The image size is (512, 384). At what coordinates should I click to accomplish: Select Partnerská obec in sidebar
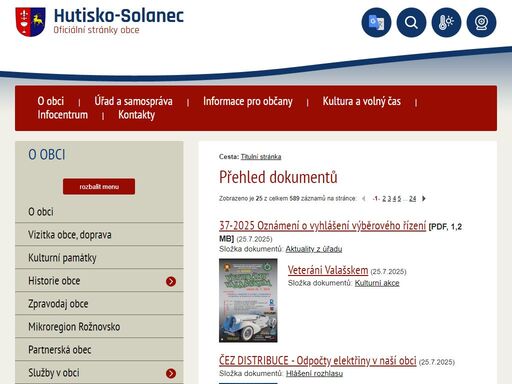pos(99,350)
